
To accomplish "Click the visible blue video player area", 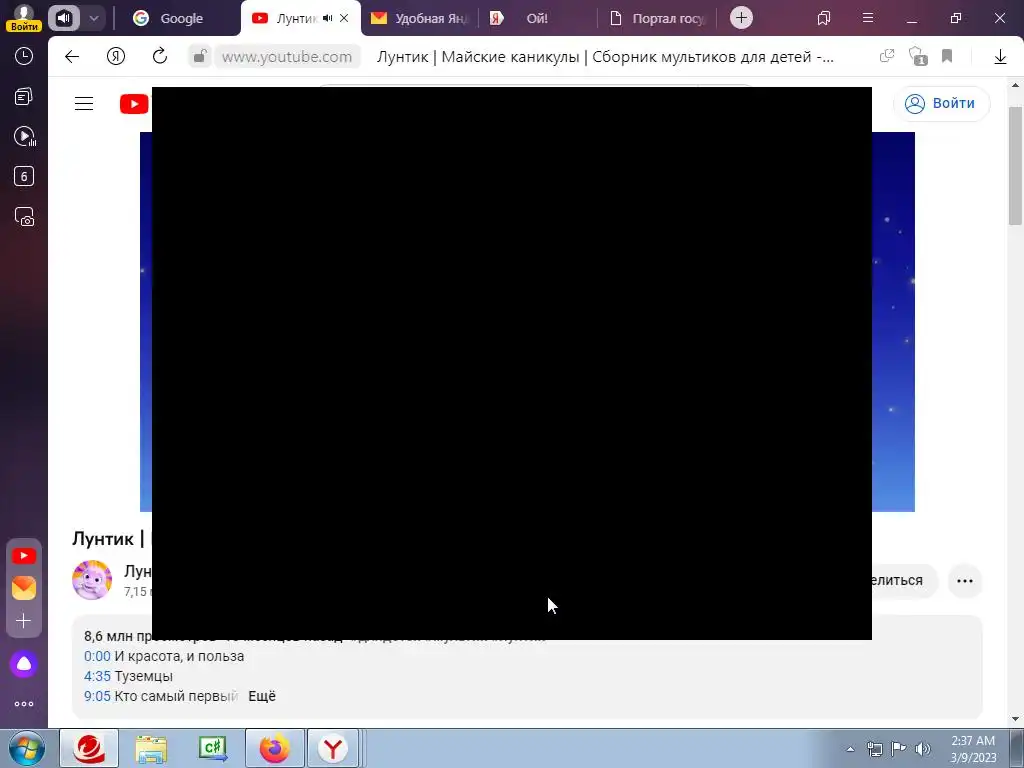I will coord(893,322).
